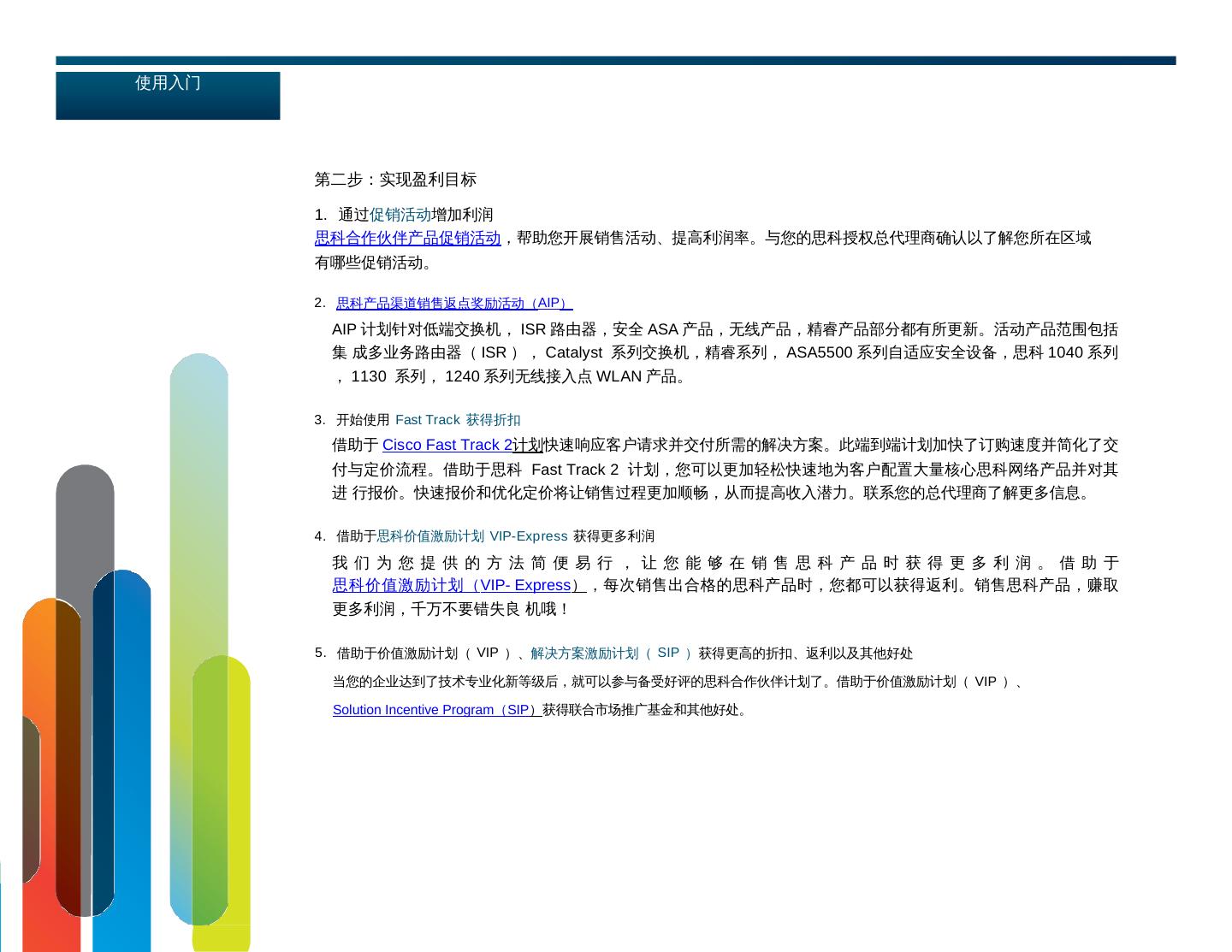The height and width of the screenshot is (952, 1232).
Task: Open the 思科产品渠道销售返点奖励活动（AIP） link
Action: click(454, 303)
